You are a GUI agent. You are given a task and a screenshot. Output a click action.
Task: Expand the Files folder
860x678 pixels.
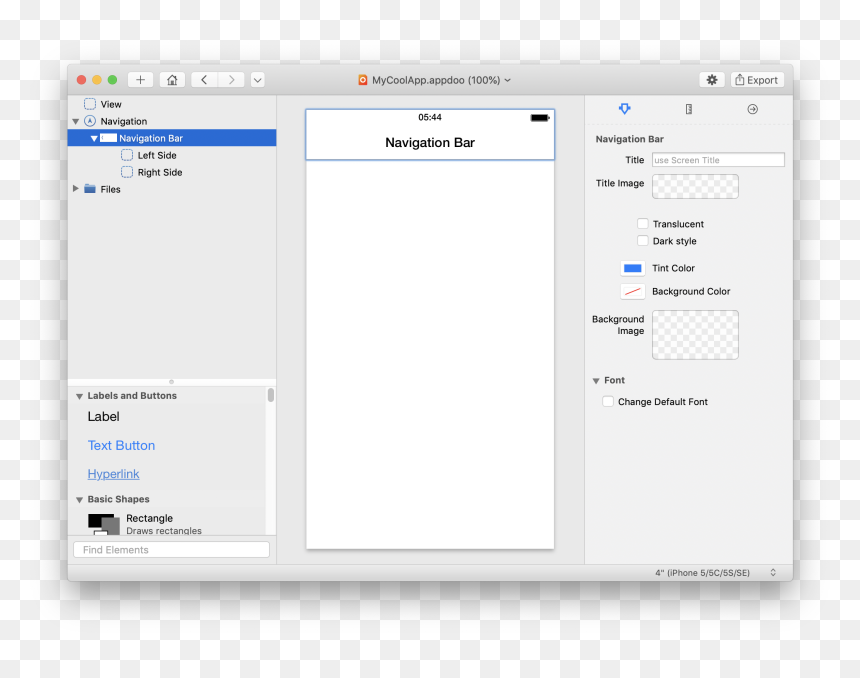coord(76,189)
